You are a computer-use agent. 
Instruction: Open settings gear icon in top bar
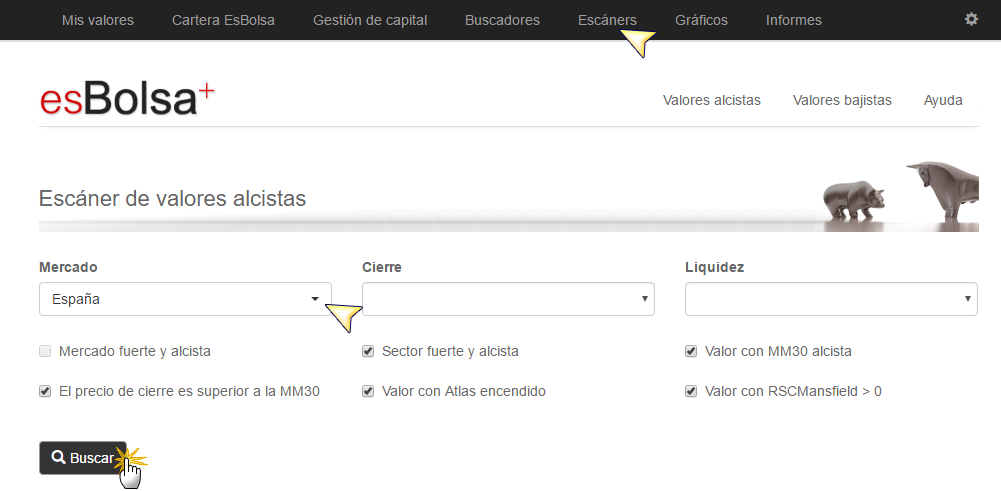[x=971, y=19]
